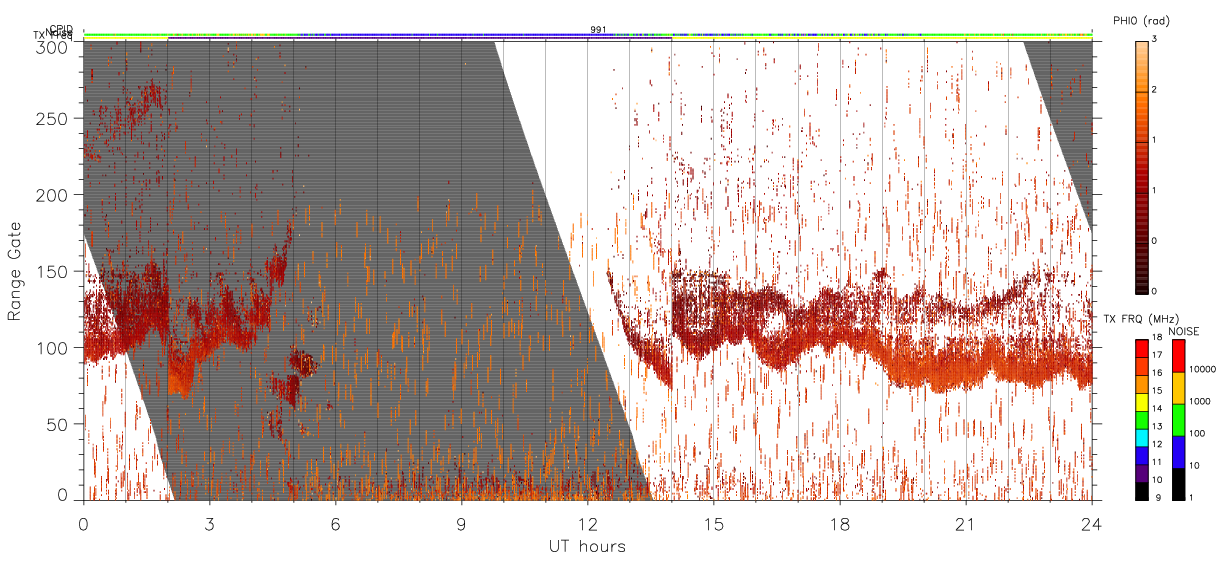The image size is (1228, 567).
Task: Click x-axis tick label '9' under the plot
Action: tap(461, 524)
